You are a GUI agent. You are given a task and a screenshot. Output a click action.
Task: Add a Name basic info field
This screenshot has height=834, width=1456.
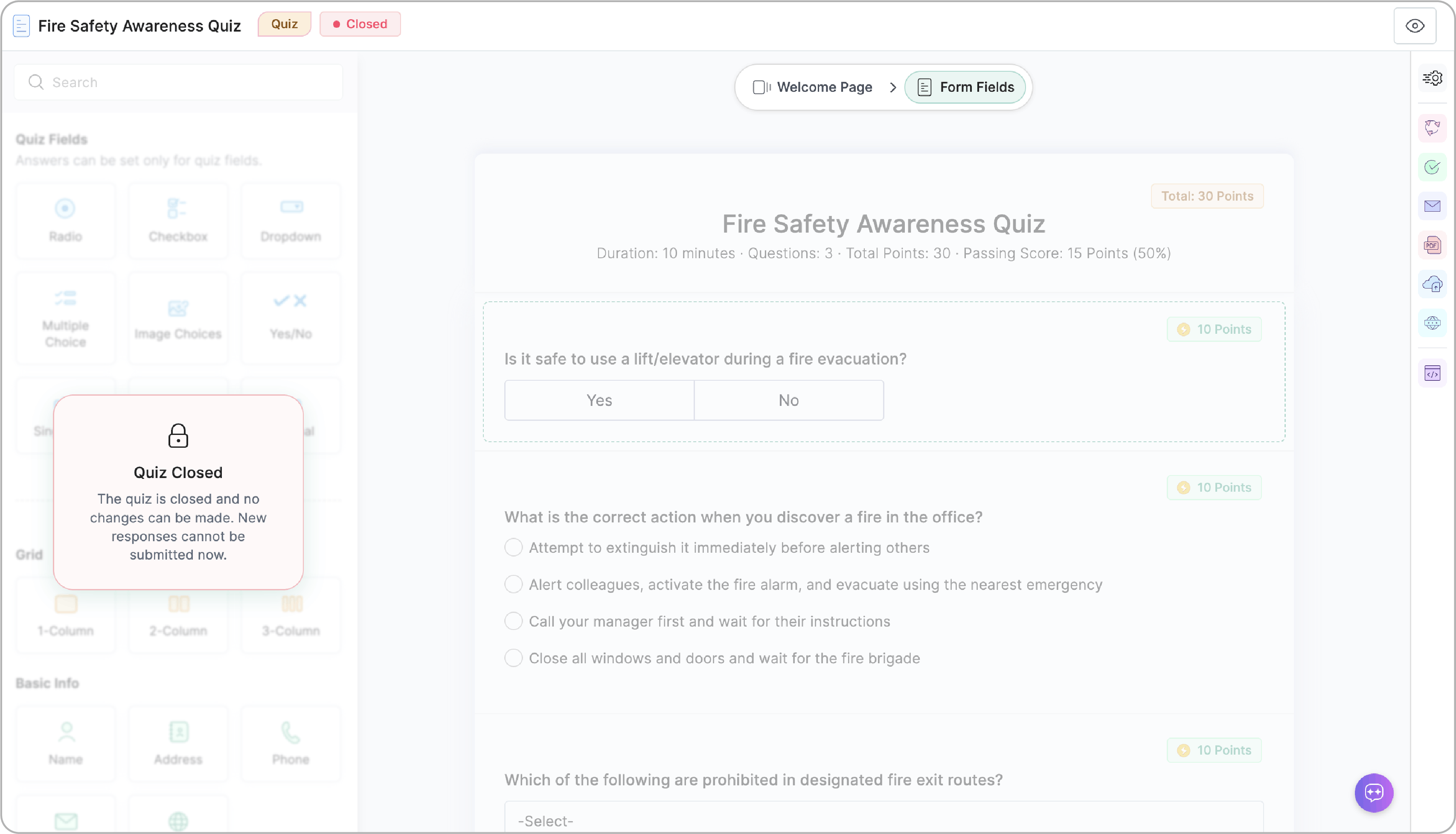(65, 744)
